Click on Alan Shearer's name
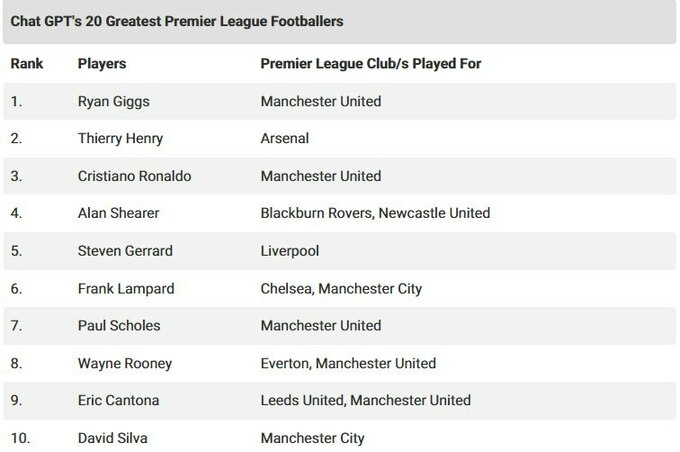Viewport: 680px width, 452px height. pyautogui.click(x=118, y=213)
